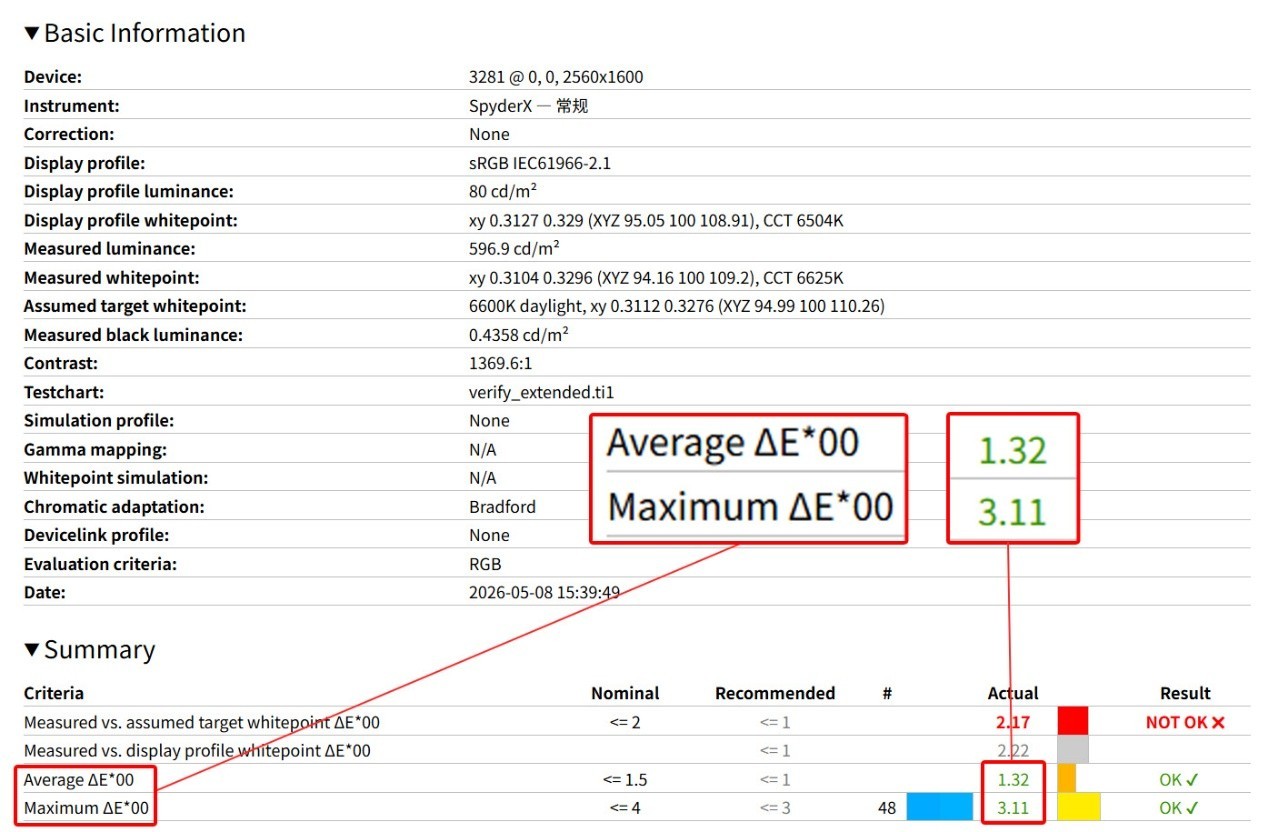Click the blue patch swatch beside 48

click(x=940, y=807)
